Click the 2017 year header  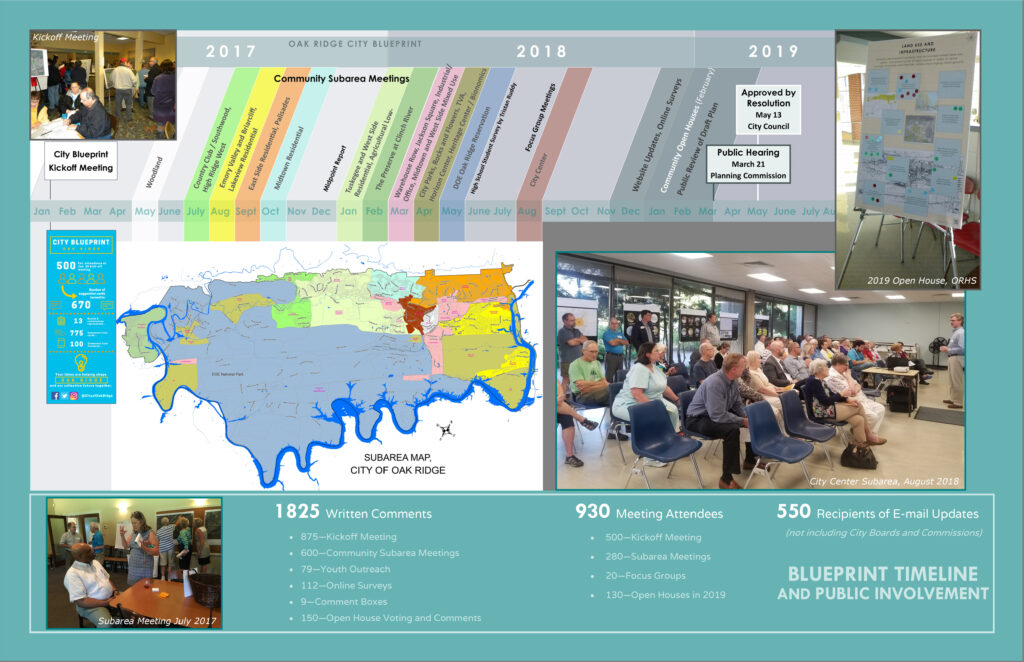pyautogui.click(x=231, y=51)
